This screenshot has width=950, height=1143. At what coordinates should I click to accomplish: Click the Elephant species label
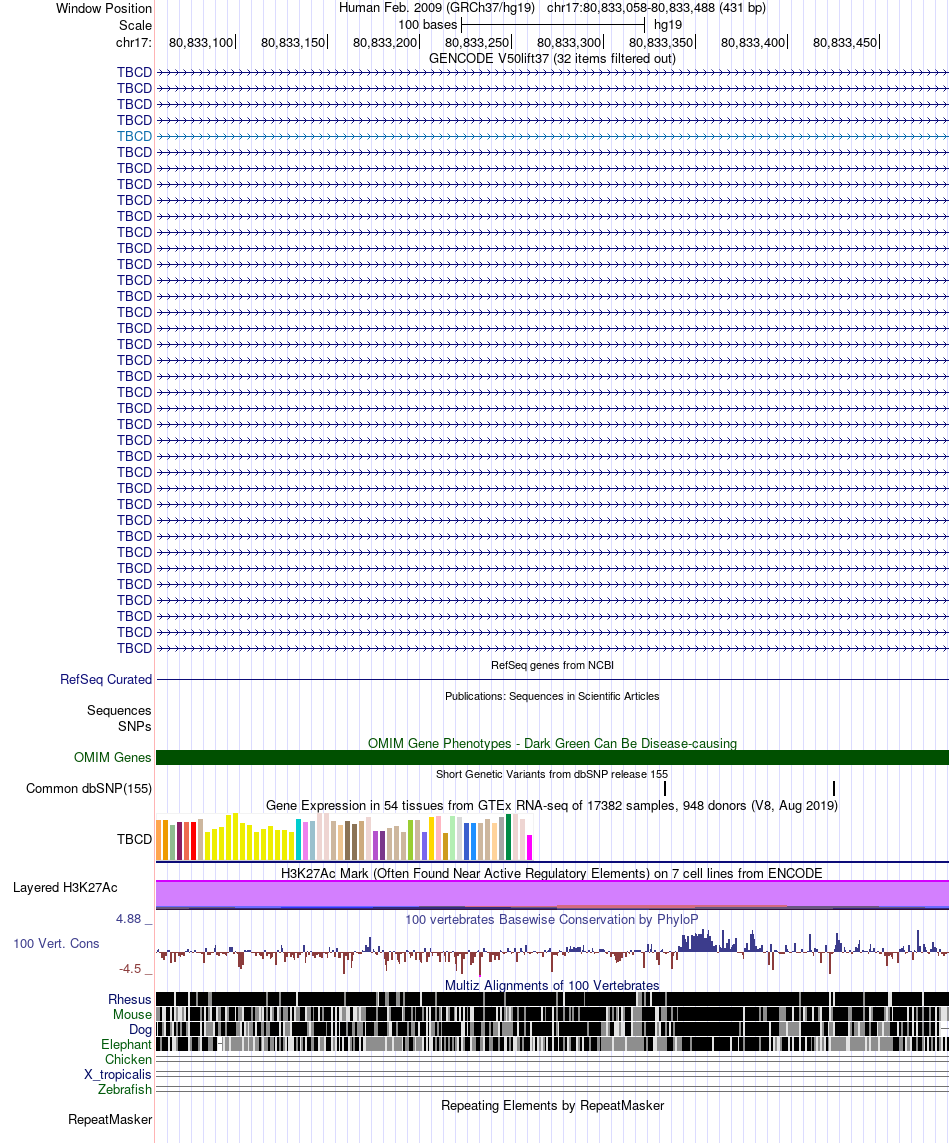click(x=126, y=1045)
